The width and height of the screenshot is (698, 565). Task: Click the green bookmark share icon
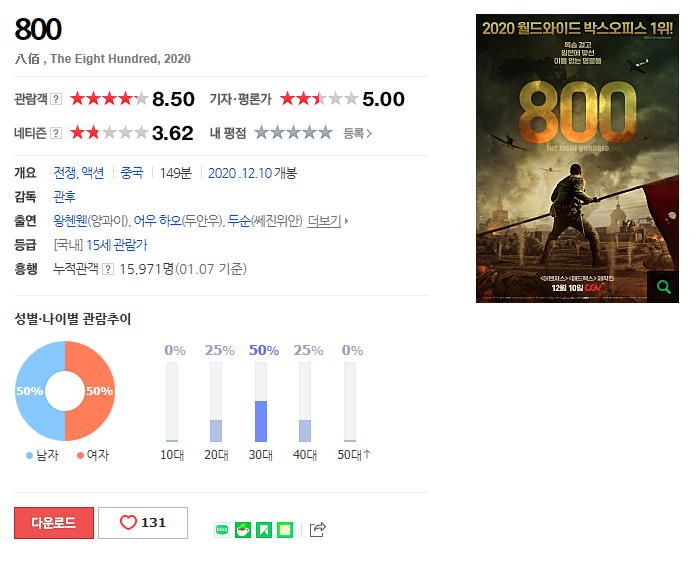[264, 530]
